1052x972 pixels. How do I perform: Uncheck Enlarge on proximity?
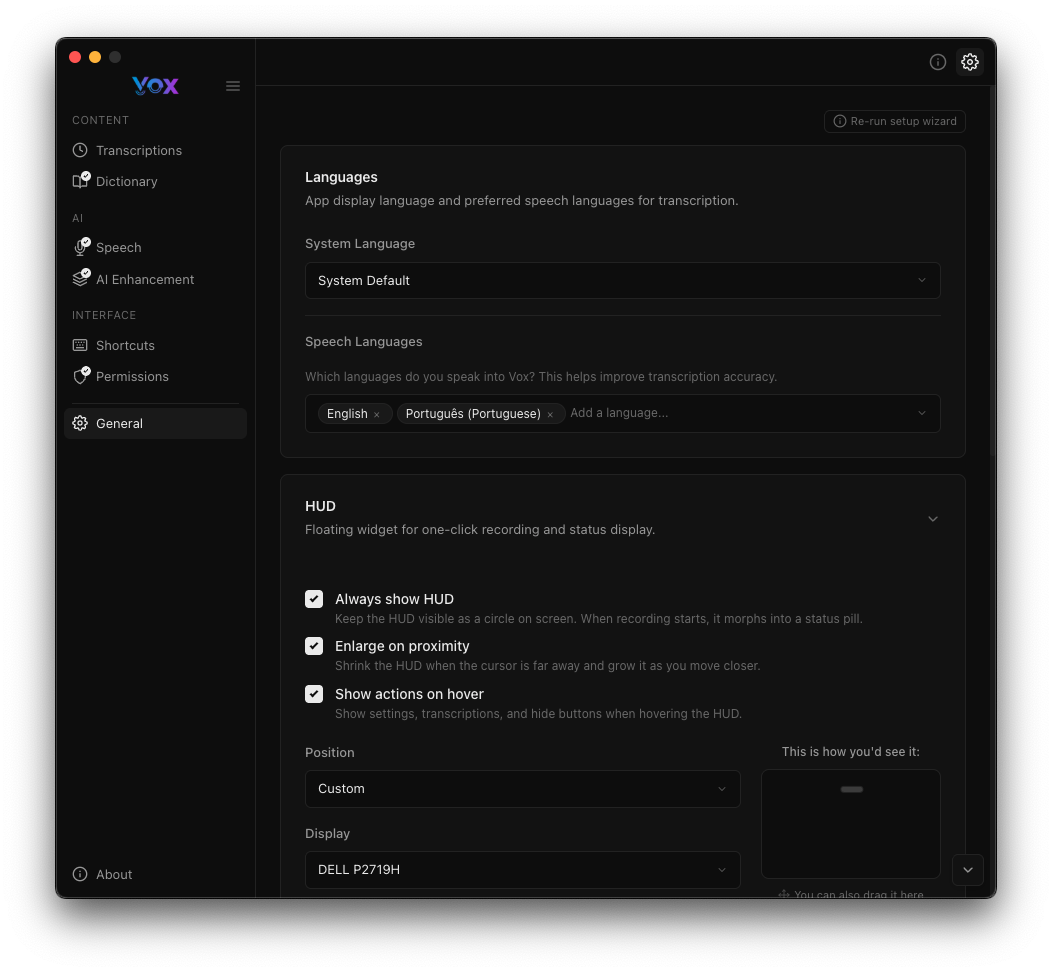[314, 646]
